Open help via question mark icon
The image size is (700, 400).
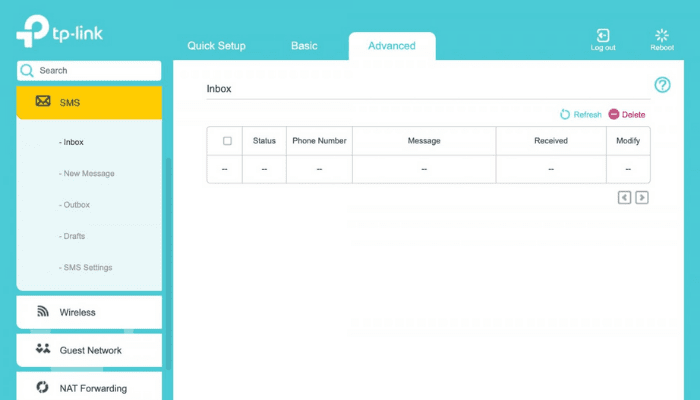(x=661, y=85)
